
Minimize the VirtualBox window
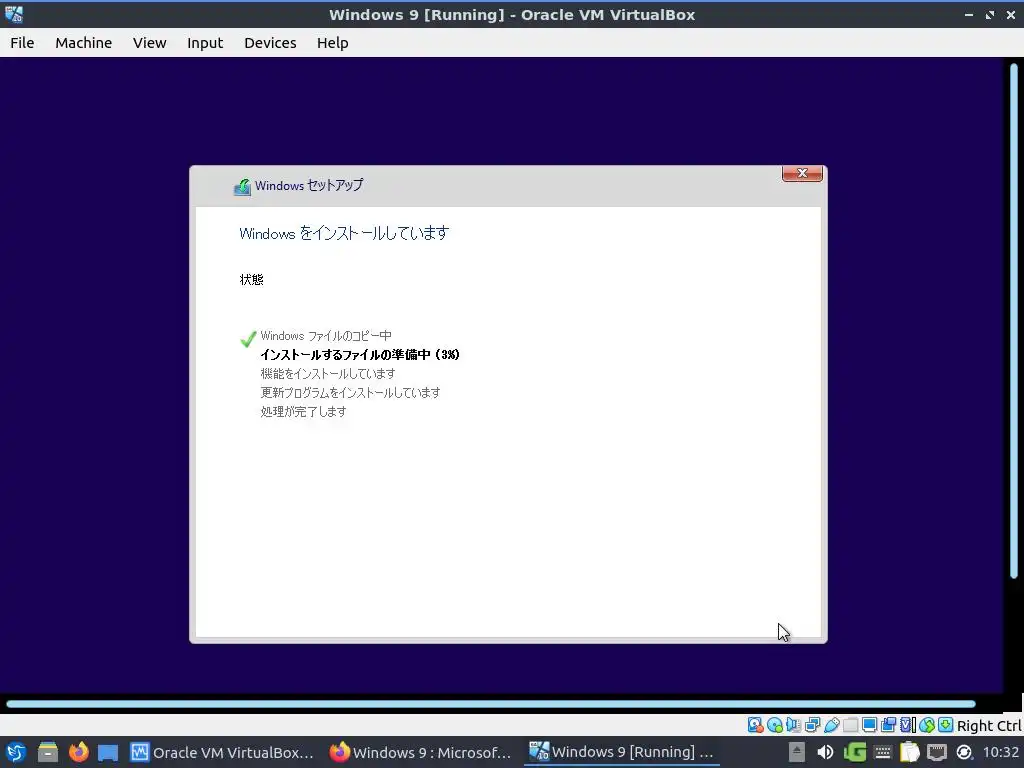coord(969,14)
